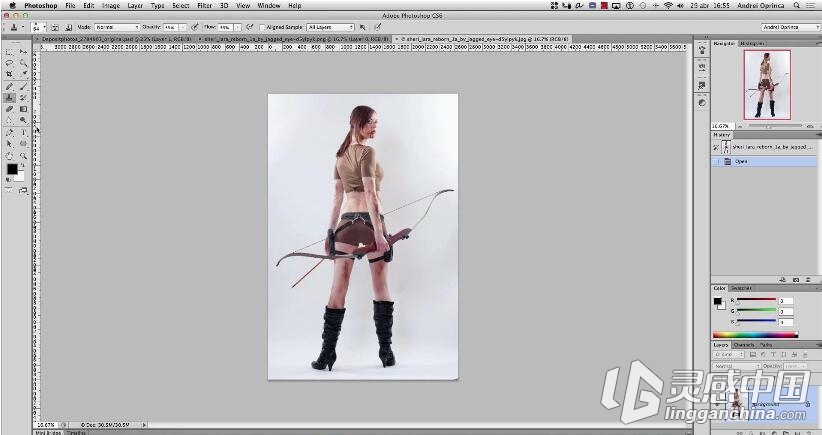Open the Window menu
The height and width of the screenshot is (435, 822).
269,5
